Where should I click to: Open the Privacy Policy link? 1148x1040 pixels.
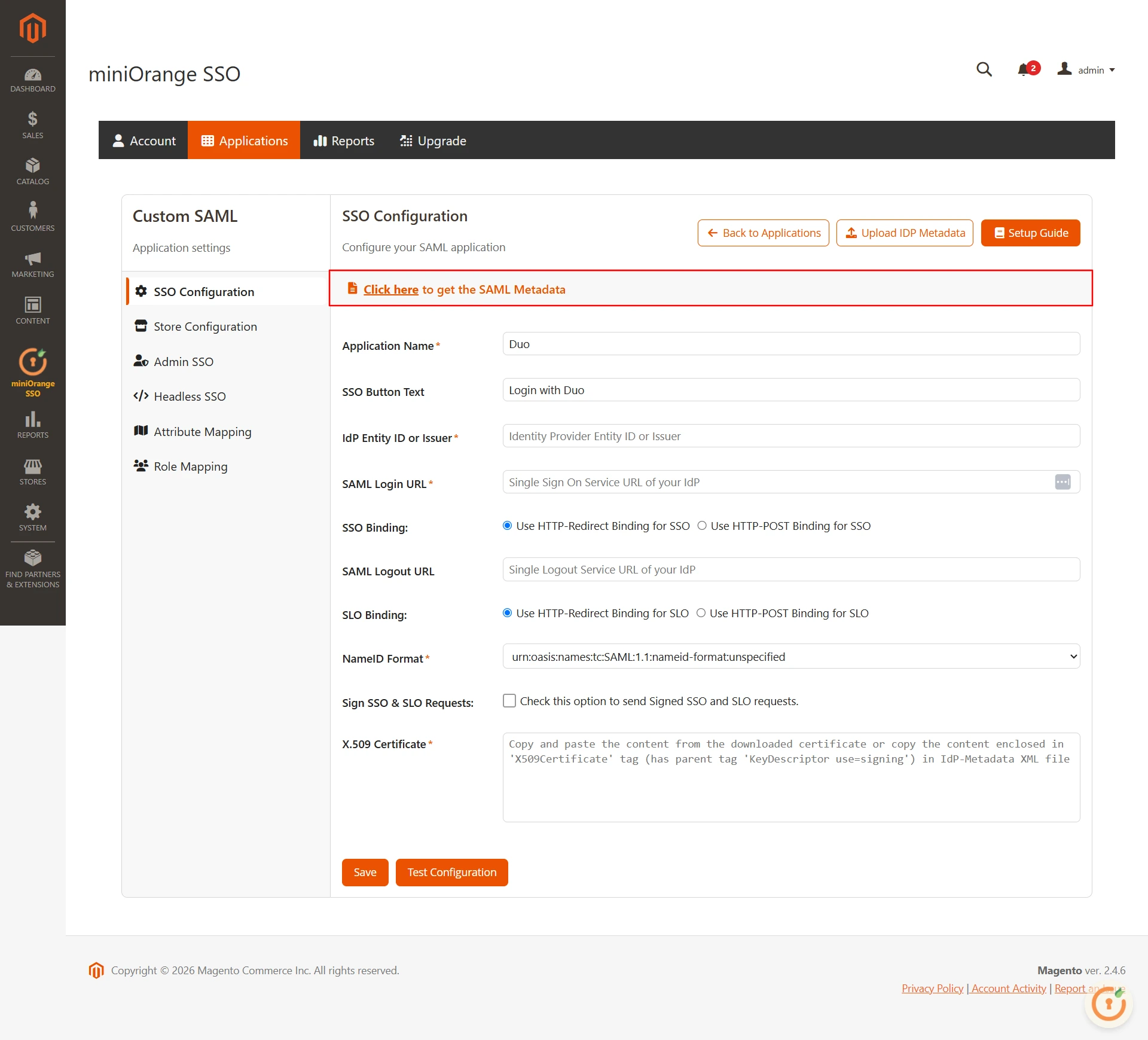pyautogui.click(x=932, y=989)
